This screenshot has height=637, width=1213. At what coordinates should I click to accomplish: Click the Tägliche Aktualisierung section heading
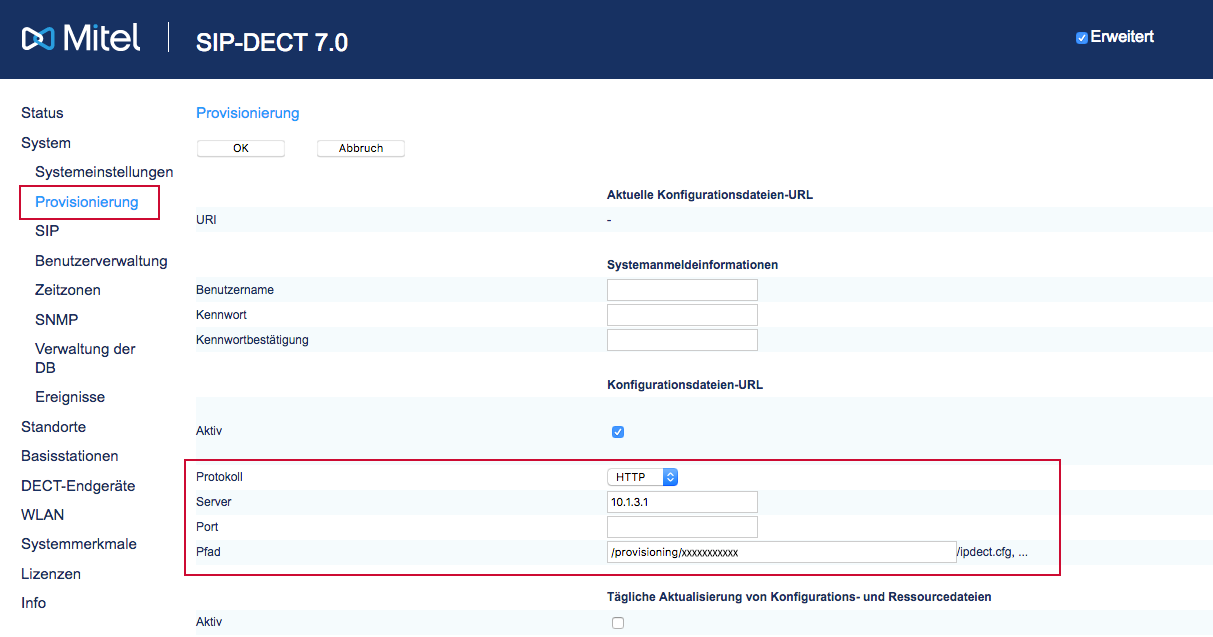click(x=799, y=597)
